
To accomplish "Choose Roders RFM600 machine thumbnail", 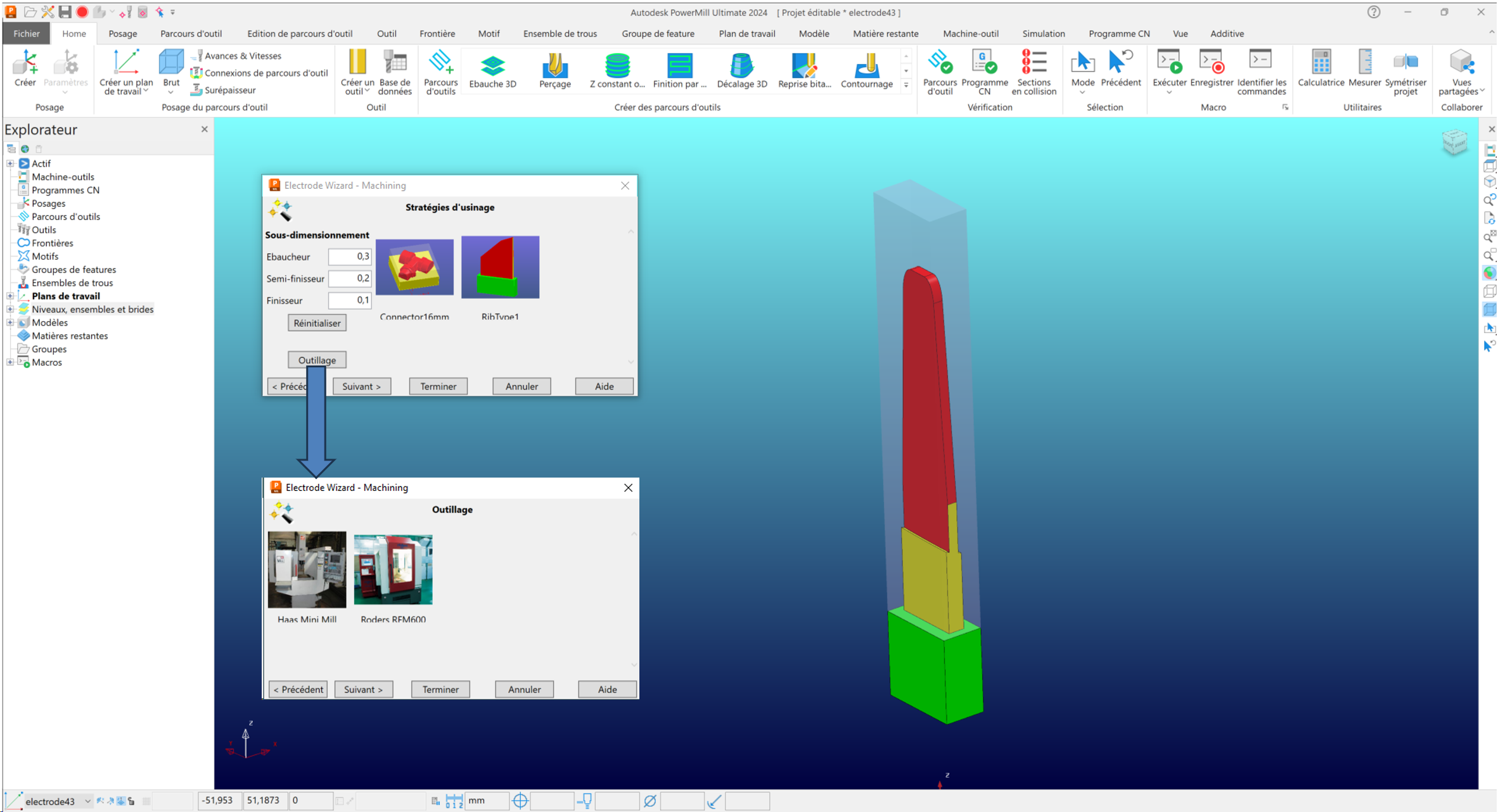I will [x=393, y=569].
